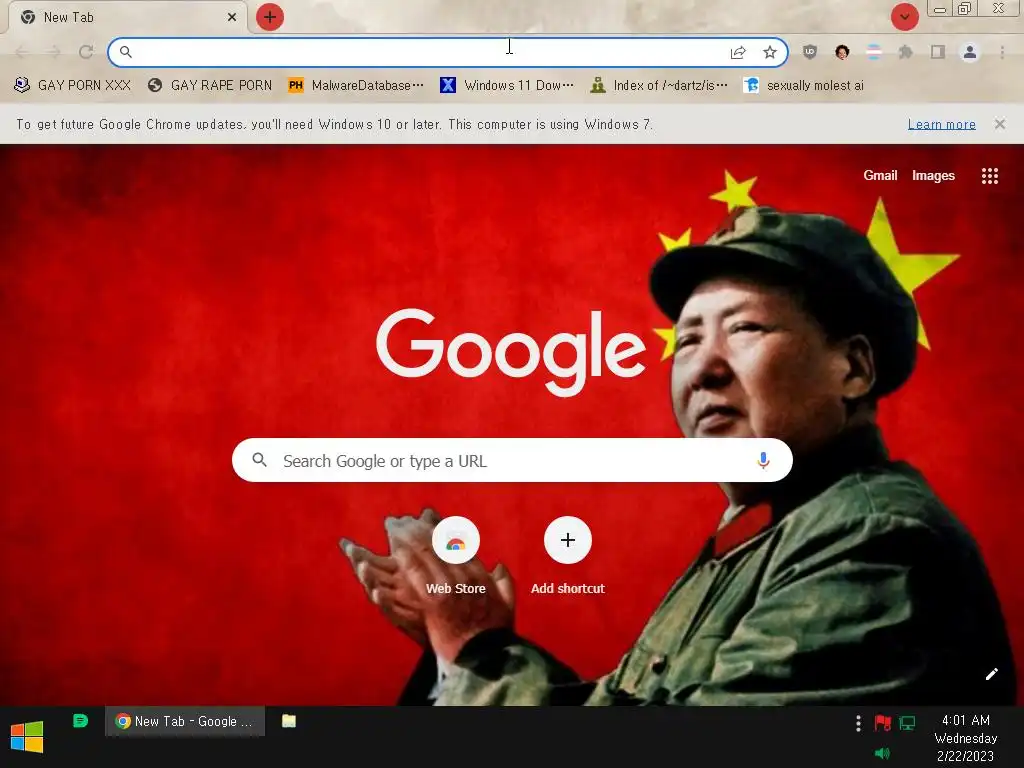Screen dimensions: 1024x768
Task: Open the Google apps grid
Action: (x=989, y=176)
